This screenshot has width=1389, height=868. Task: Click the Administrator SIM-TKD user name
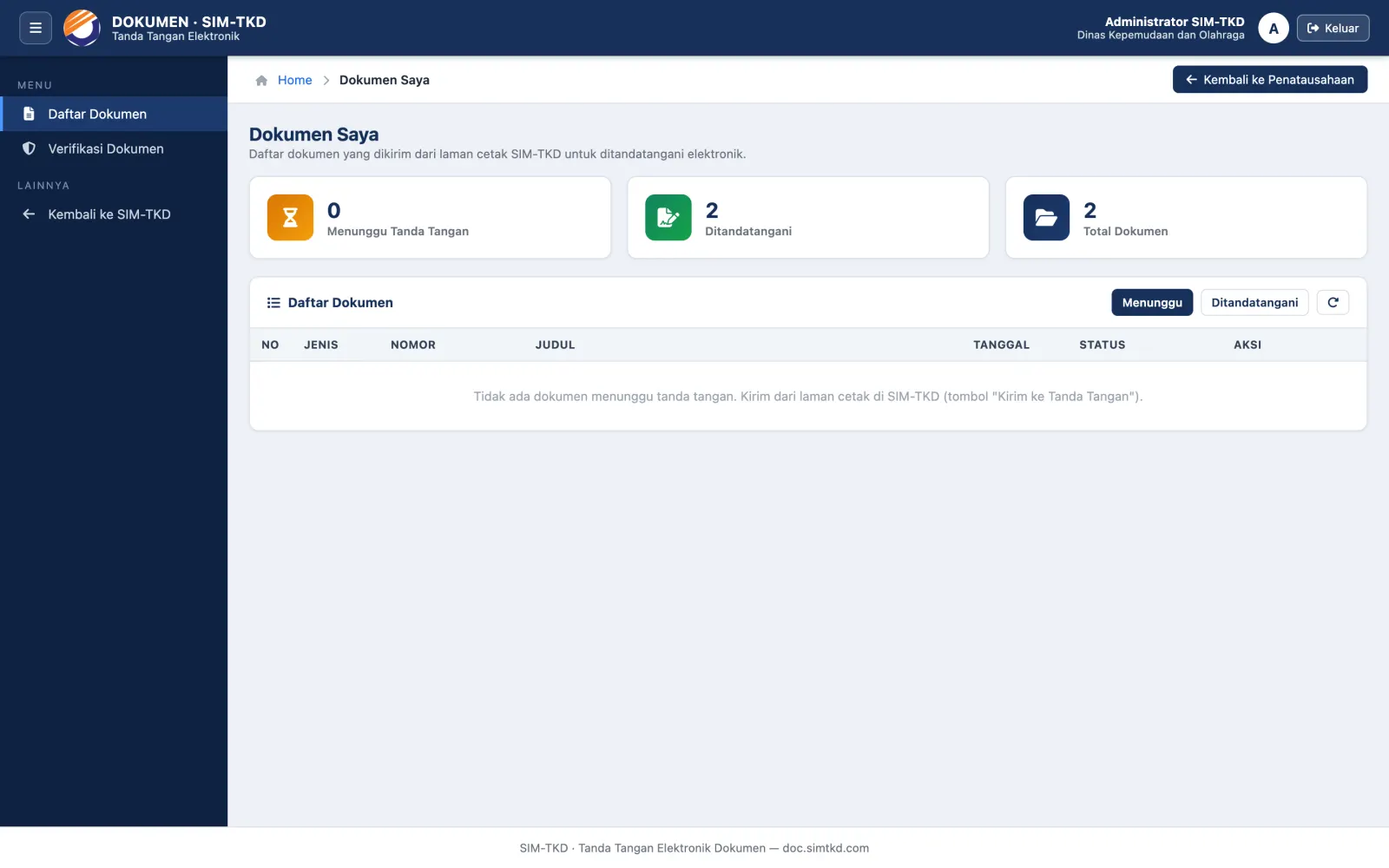click(1175, 22)
